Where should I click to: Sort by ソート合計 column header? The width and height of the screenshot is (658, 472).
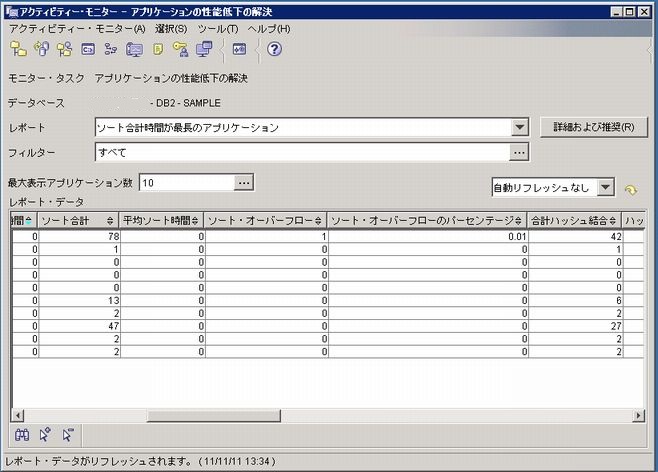(78, 220)
